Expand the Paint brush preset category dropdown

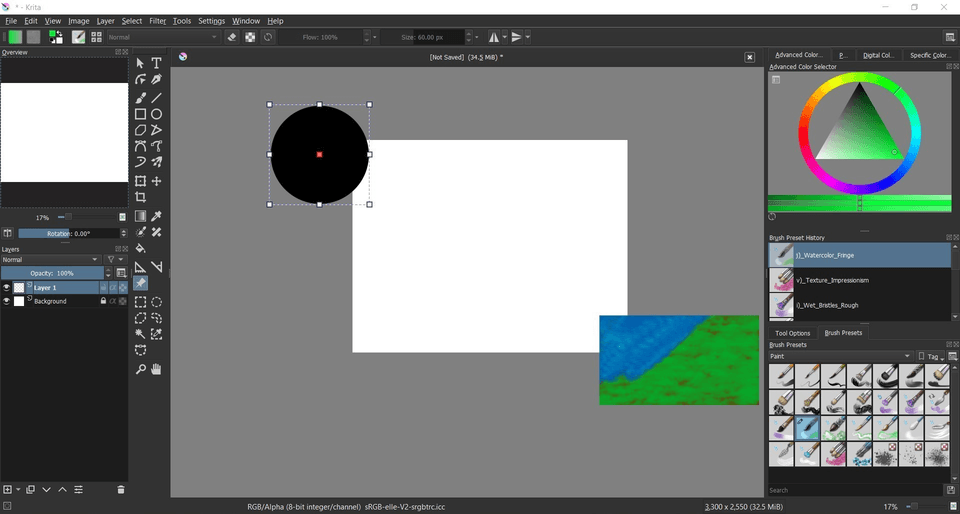pos(840,356)
